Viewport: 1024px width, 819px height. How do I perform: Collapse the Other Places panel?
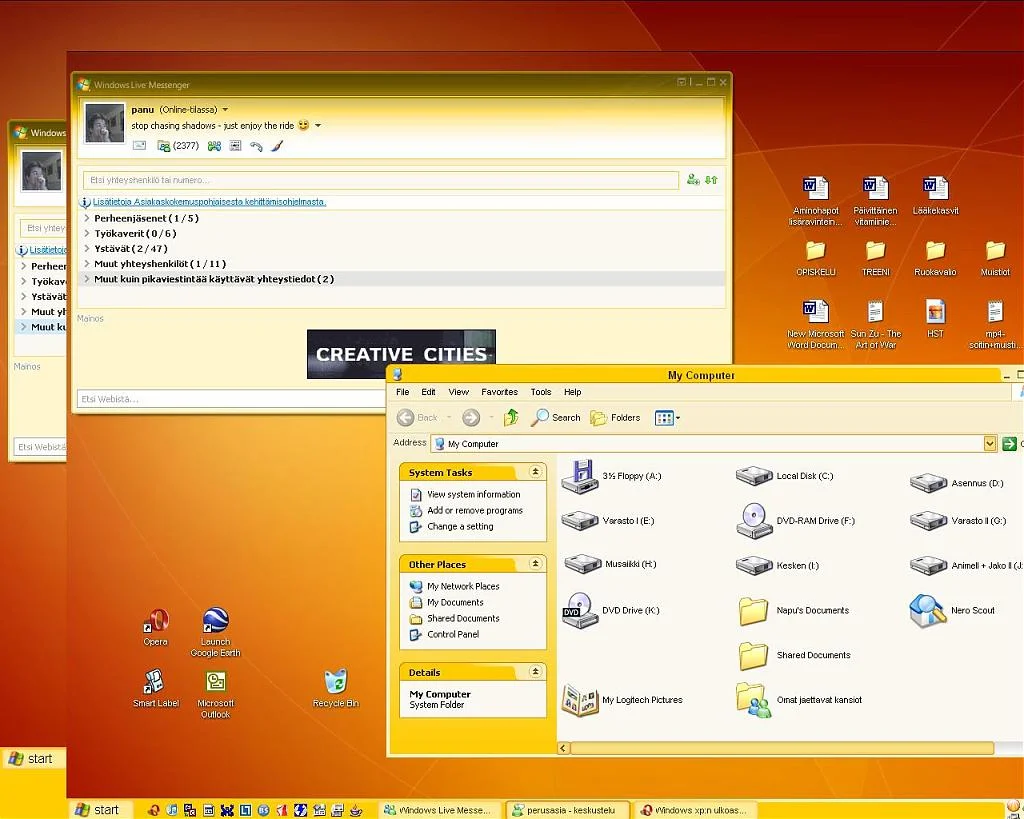pos(536,564)
